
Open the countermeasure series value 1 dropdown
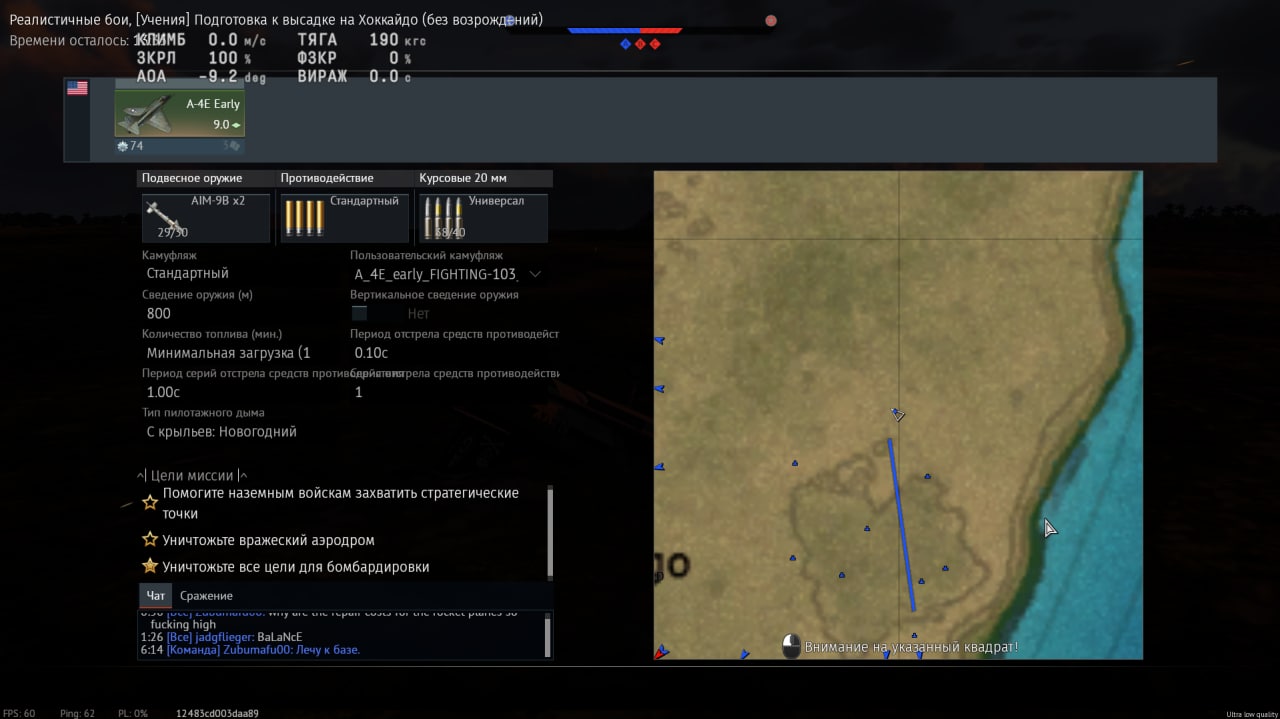[x=448, y=392]
